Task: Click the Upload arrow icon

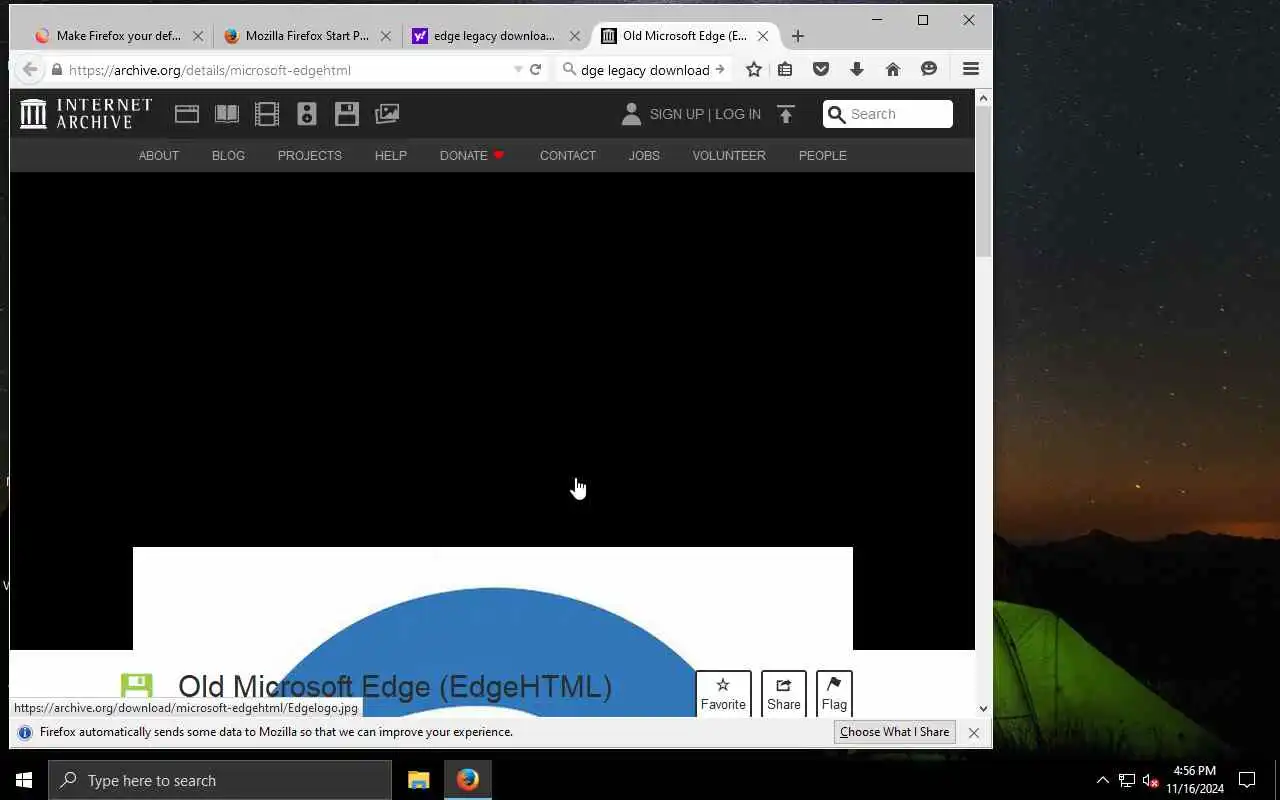Action: pos(786,114)
